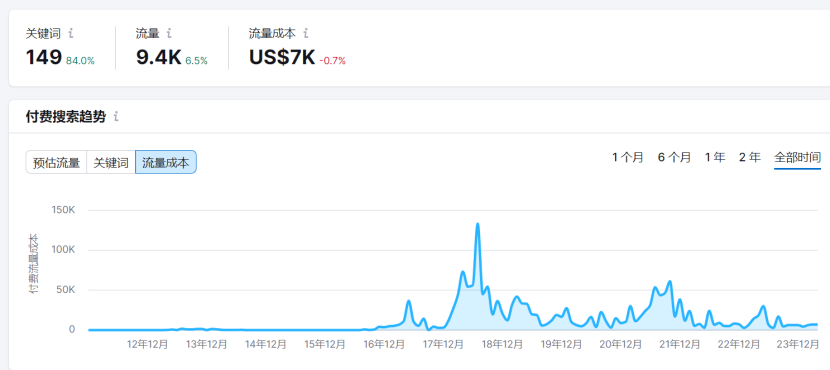Open info icon next to 流量

(169, 34)
